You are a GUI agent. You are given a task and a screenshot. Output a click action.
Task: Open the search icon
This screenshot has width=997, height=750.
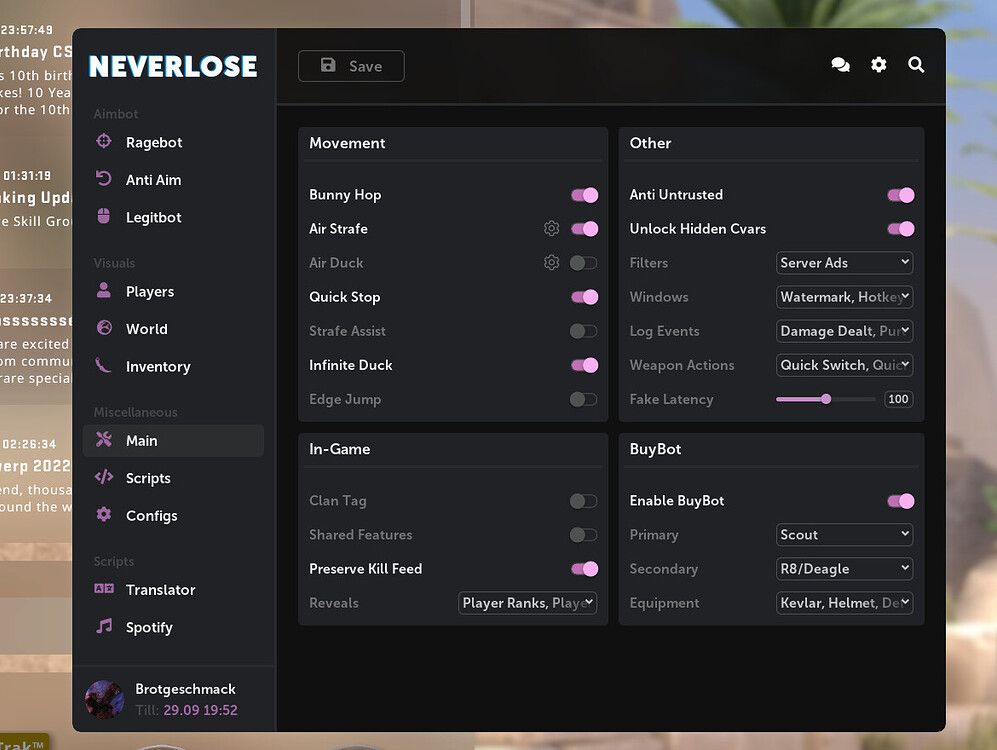coord(916,64)
